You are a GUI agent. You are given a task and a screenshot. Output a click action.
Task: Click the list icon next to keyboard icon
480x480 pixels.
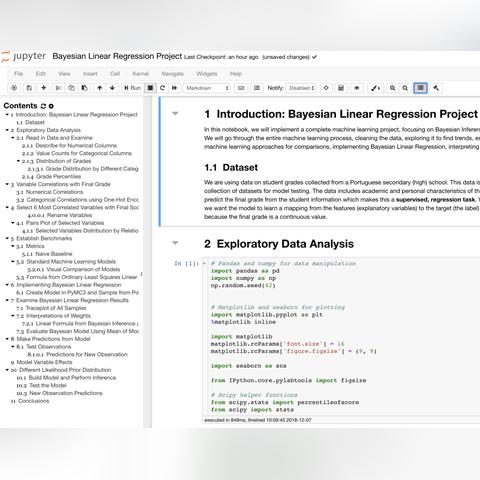click(x=257, y=88)
